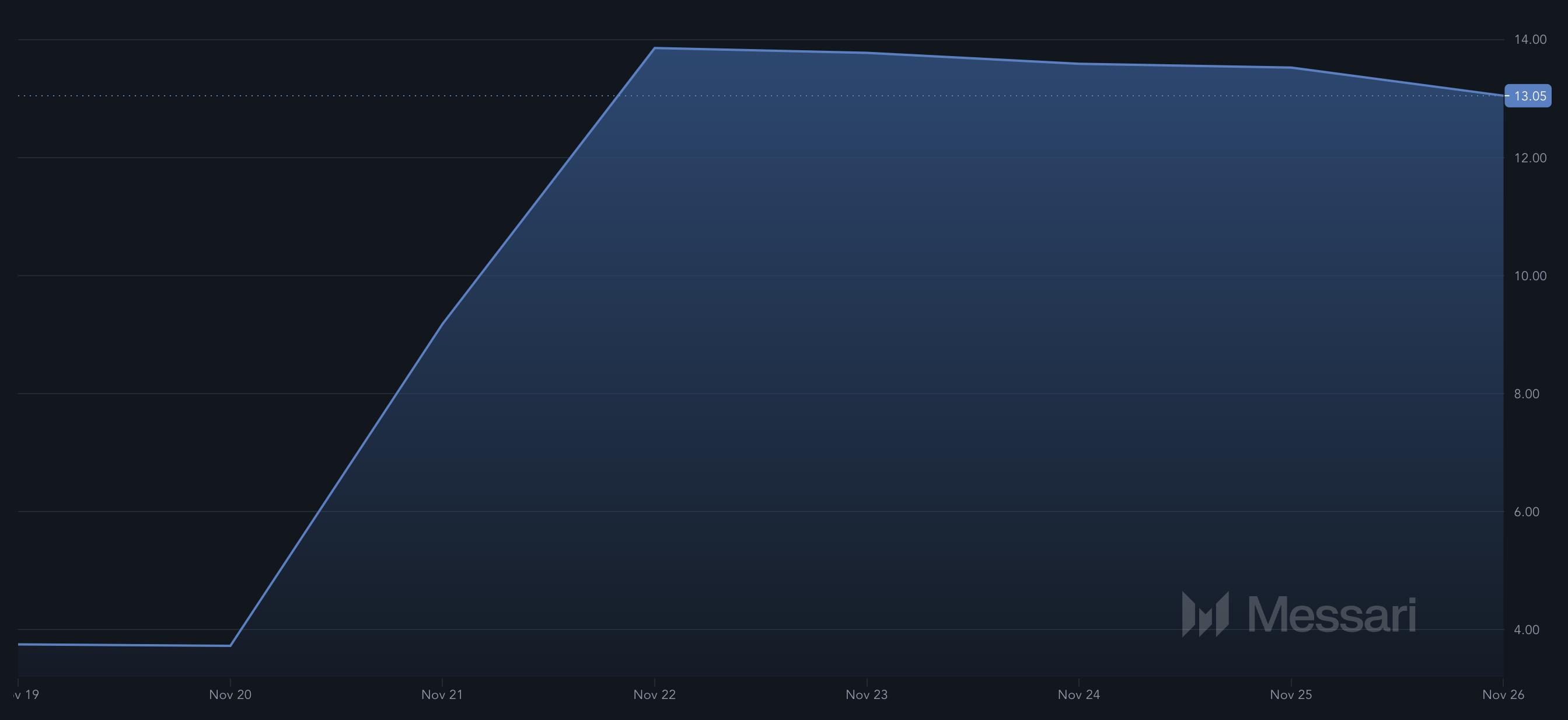Click the Nov 23 date label
This screenshot has height=720, width=1568.
tap(866, 694)
